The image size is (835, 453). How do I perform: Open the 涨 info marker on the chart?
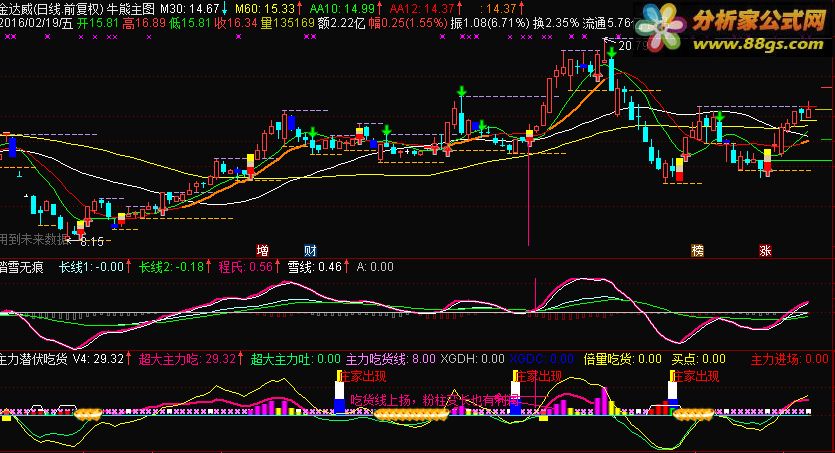(x=765, y=250)
